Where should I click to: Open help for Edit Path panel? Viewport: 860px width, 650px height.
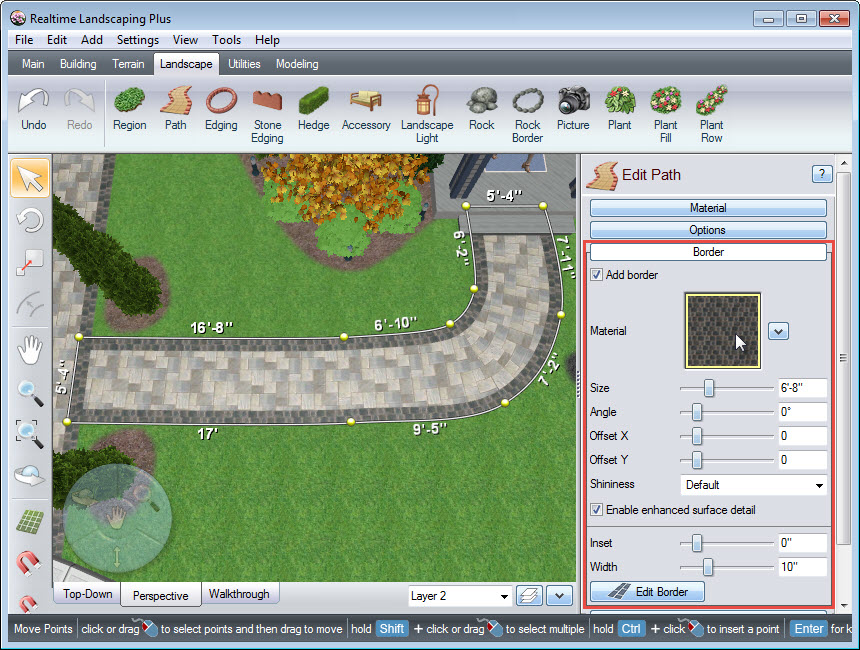pyautogui.click(x=821, y=174)
